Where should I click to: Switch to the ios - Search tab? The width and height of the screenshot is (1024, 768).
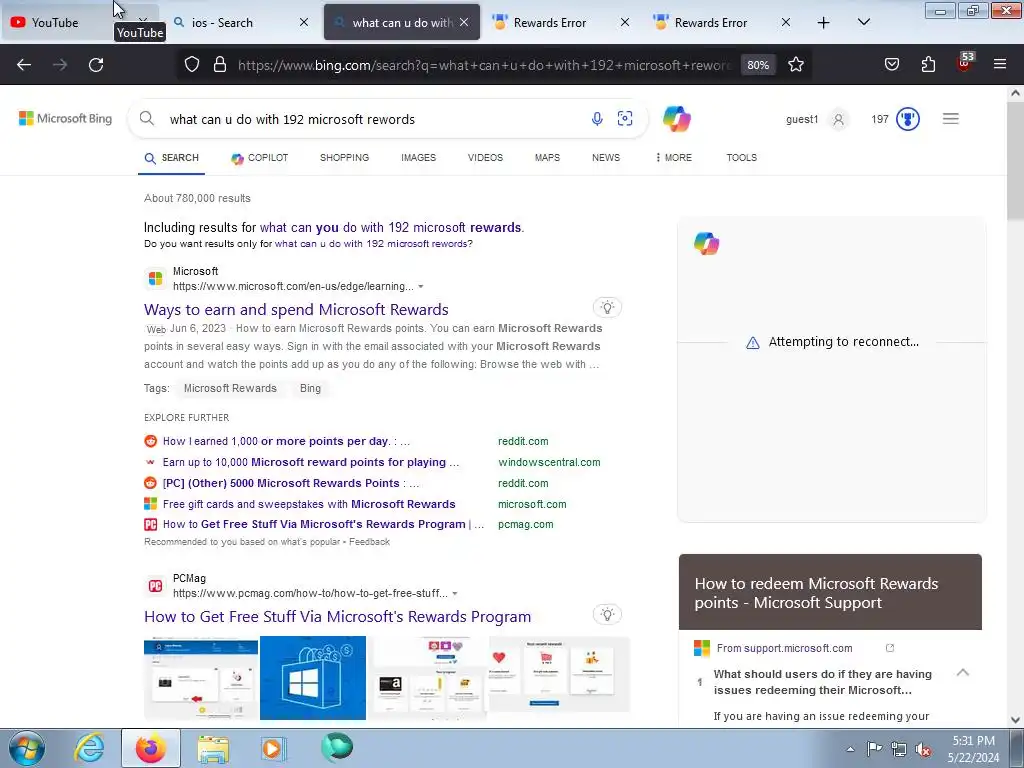click(x=222, y=22)
